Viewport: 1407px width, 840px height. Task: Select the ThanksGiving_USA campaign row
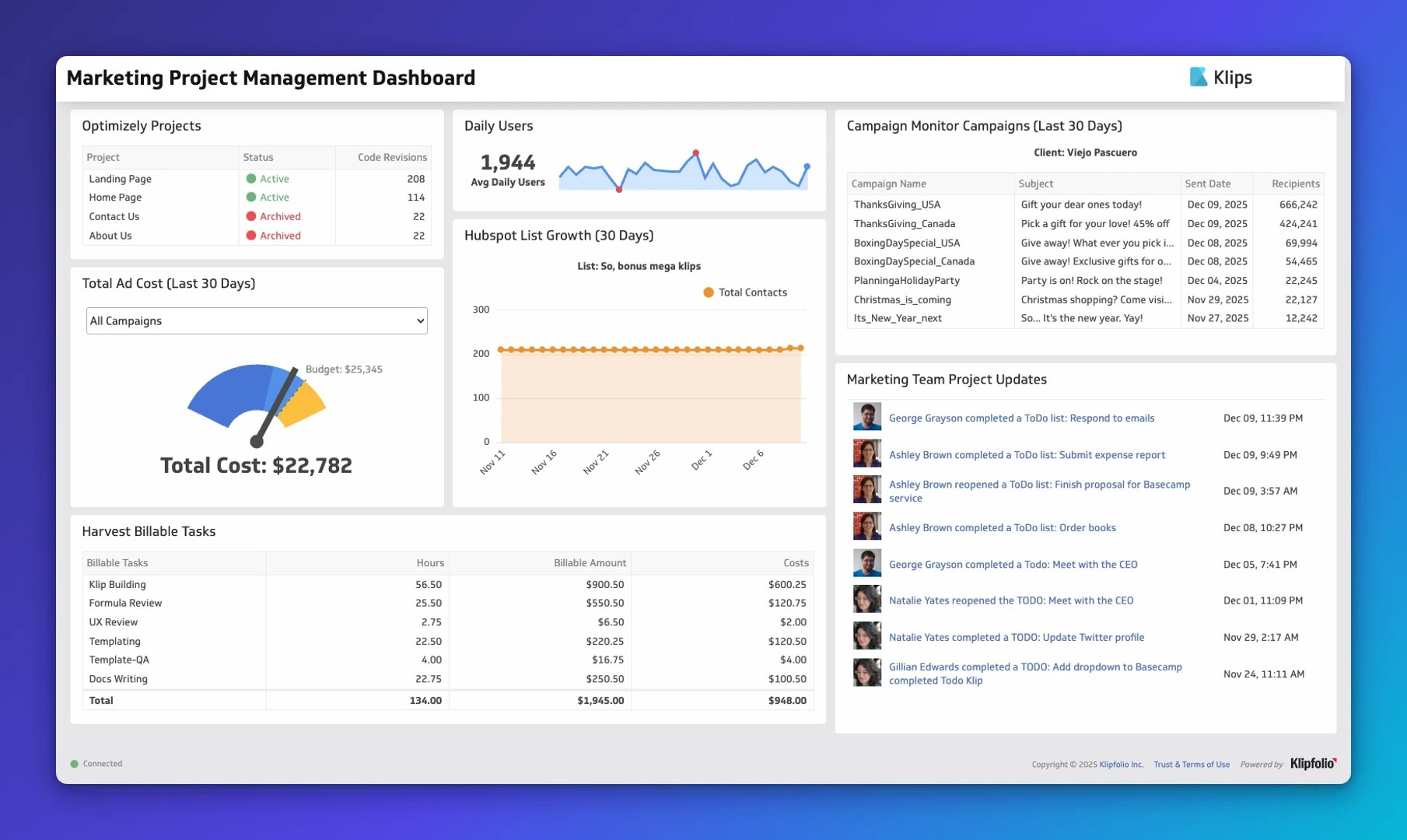(x=1085, y=205)
